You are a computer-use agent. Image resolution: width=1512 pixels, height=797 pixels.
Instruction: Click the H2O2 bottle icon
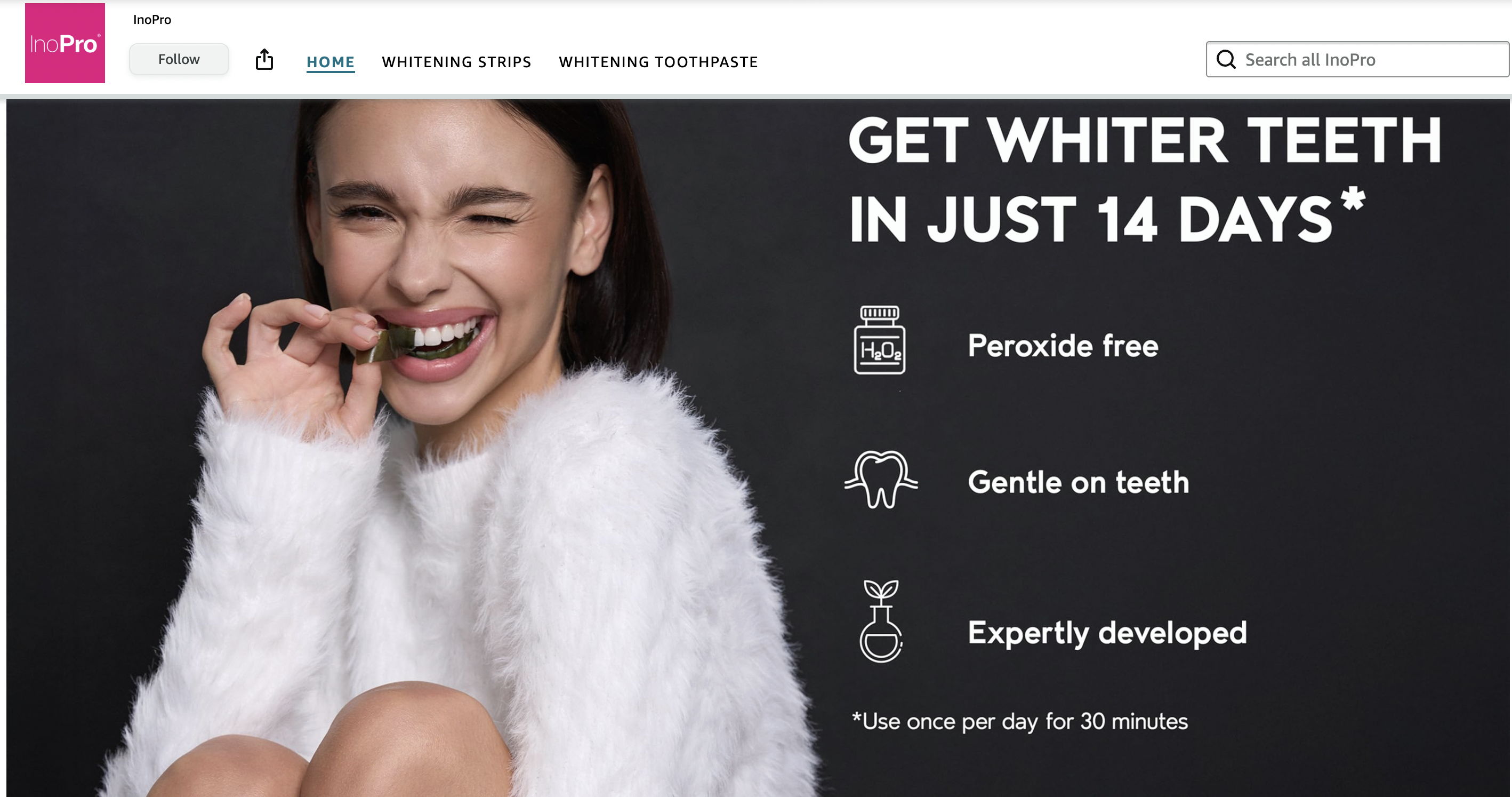pos(879,340)
